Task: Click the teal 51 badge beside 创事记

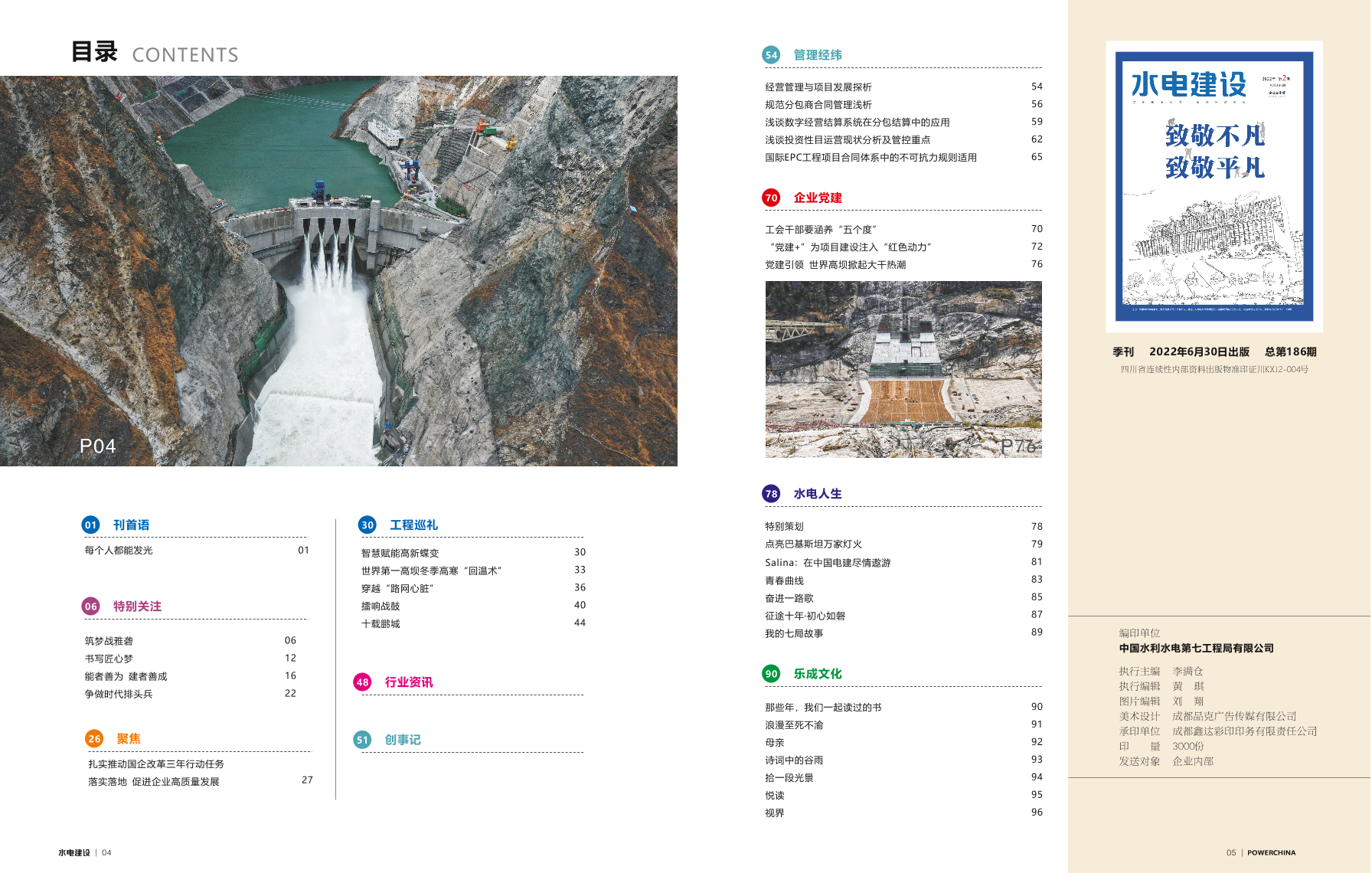Action: [x=362, y=740]
